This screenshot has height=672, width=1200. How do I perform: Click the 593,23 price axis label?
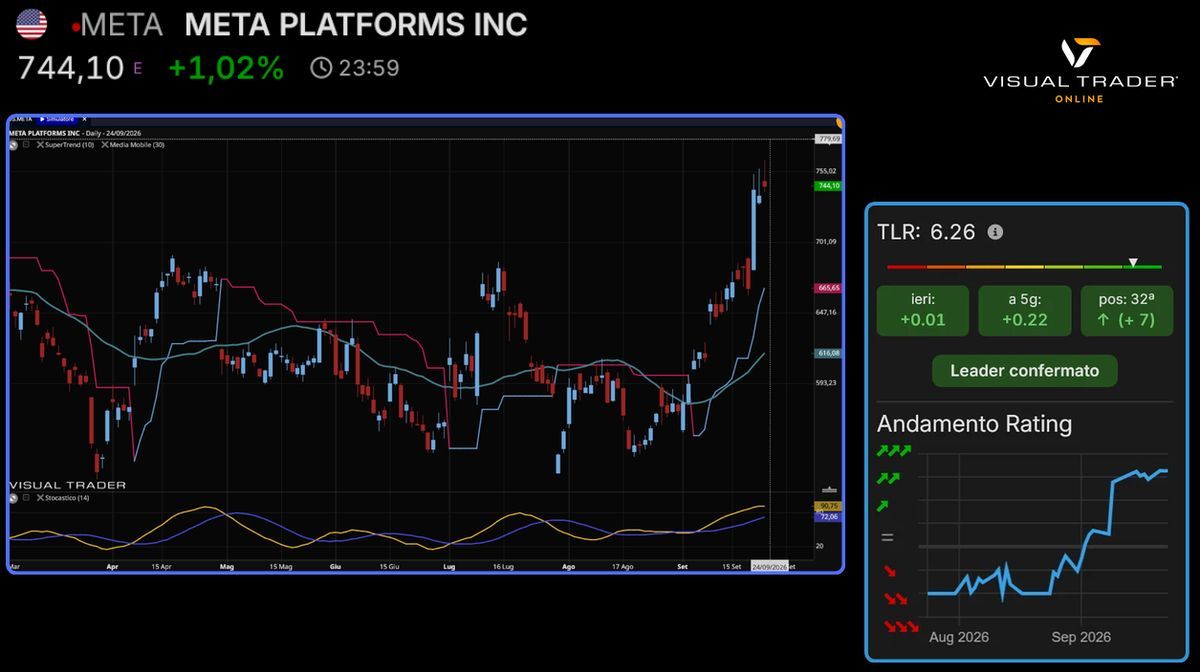point(826,383)
